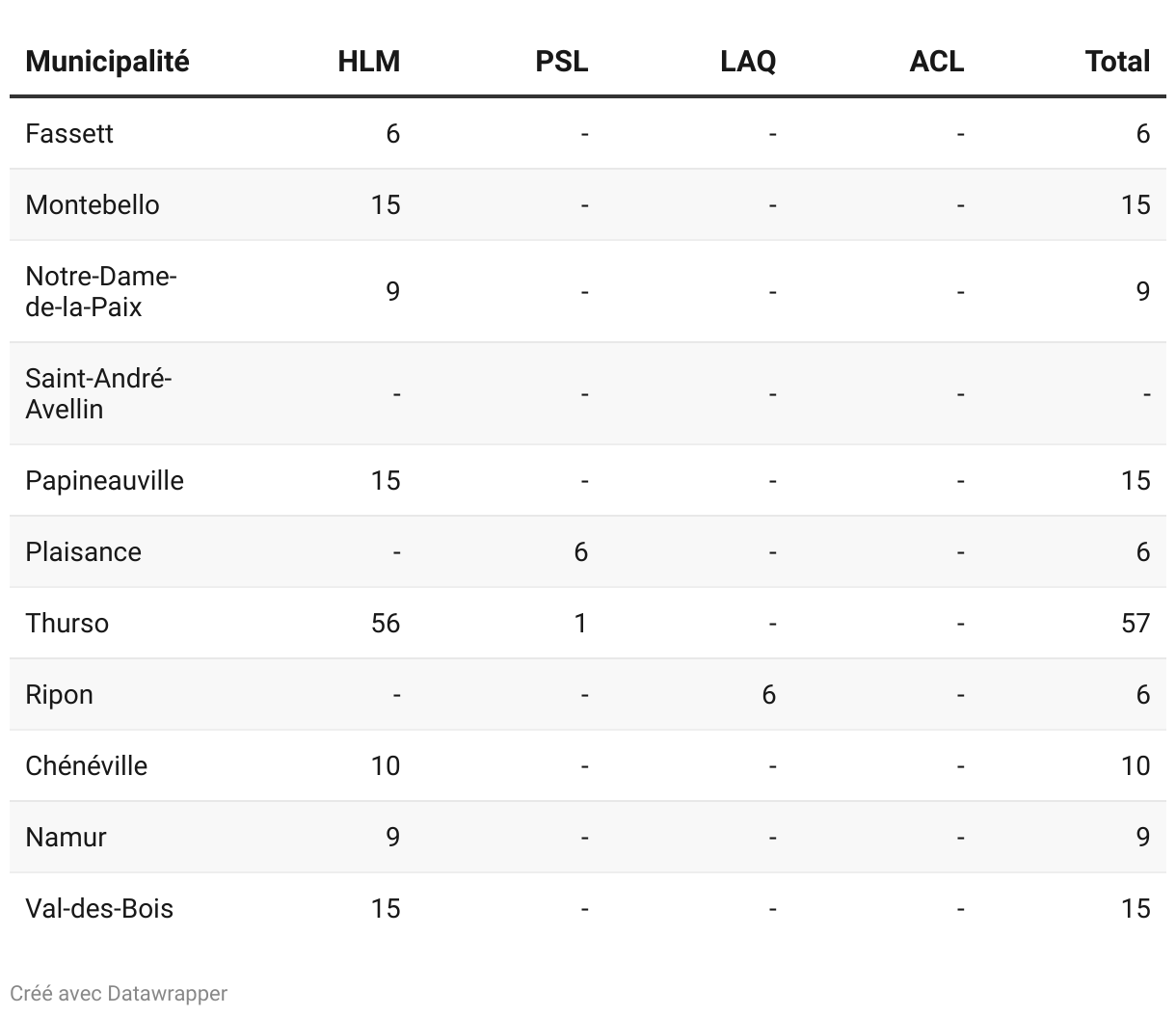
Task: Click the Municipalité column header
Action: [x=107, y=62]
